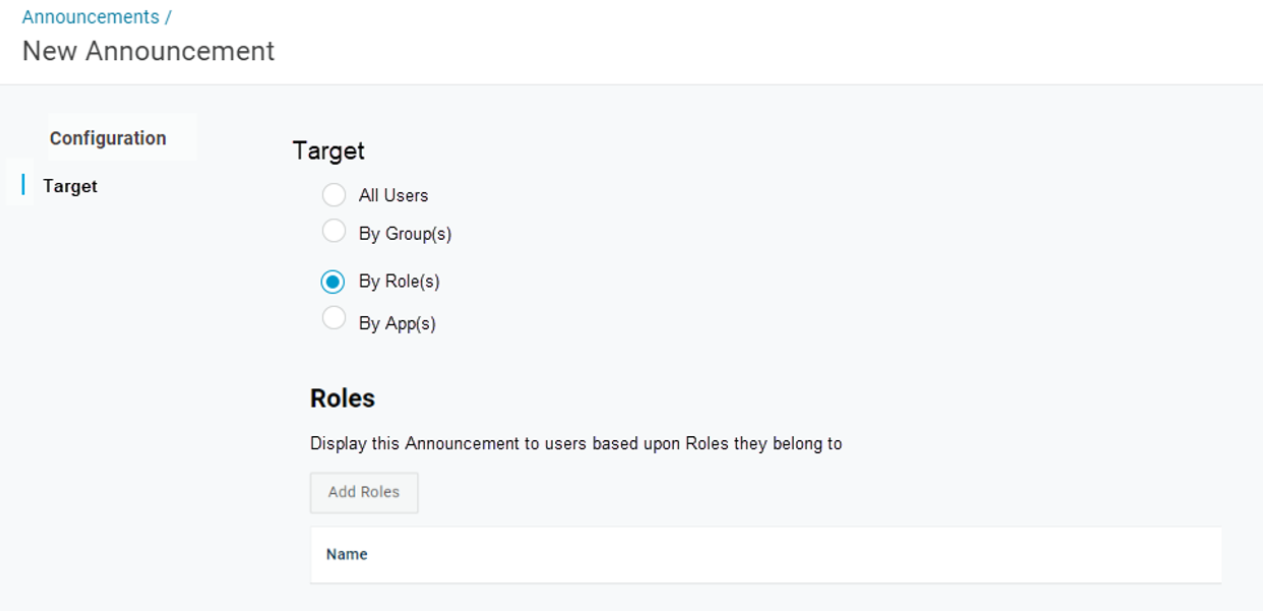Click the By App(s) option label

(x=397, y=323)
